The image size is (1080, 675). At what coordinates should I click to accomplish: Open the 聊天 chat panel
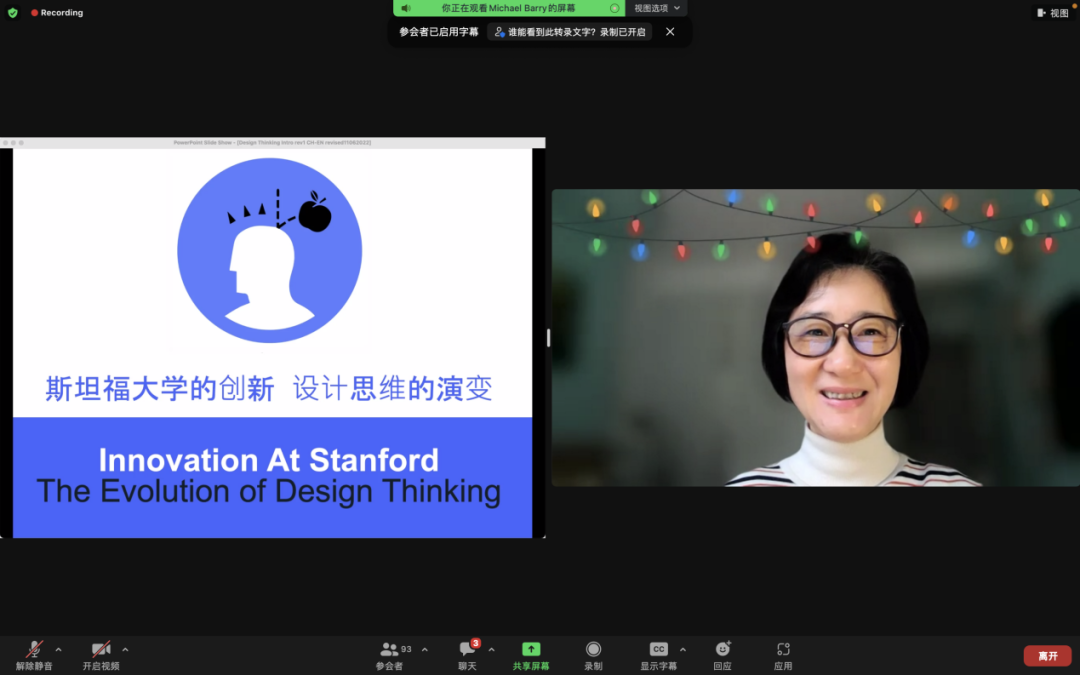(468, 656)
